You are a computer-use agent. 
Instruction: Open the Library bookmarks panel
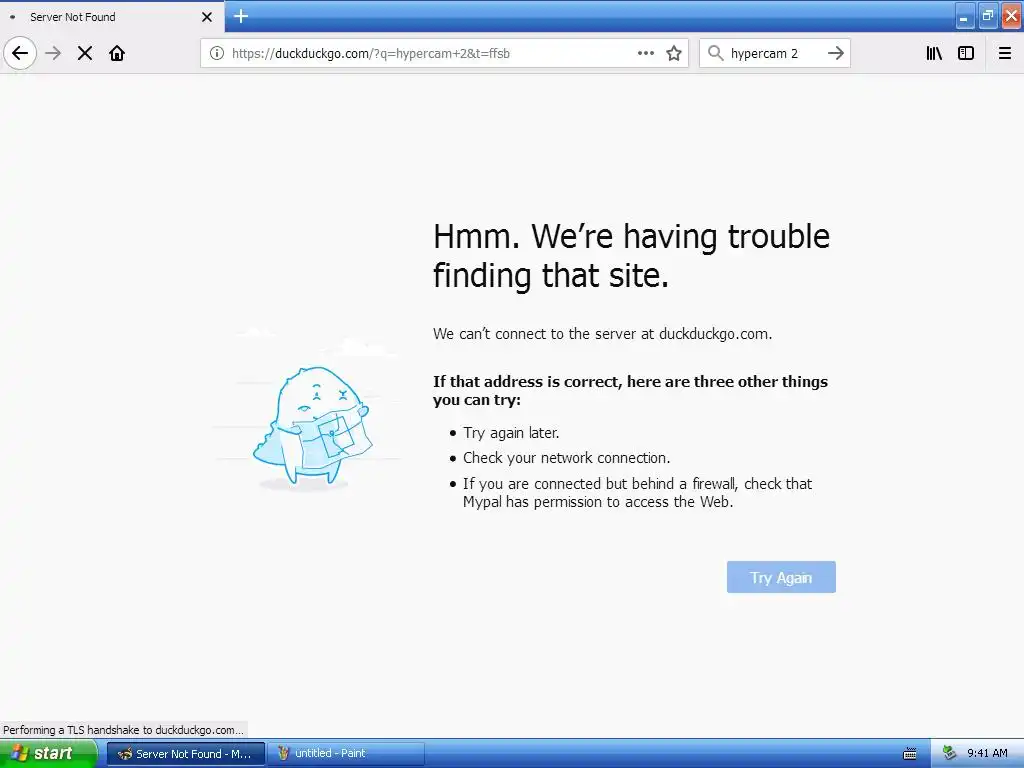[934, 53]
